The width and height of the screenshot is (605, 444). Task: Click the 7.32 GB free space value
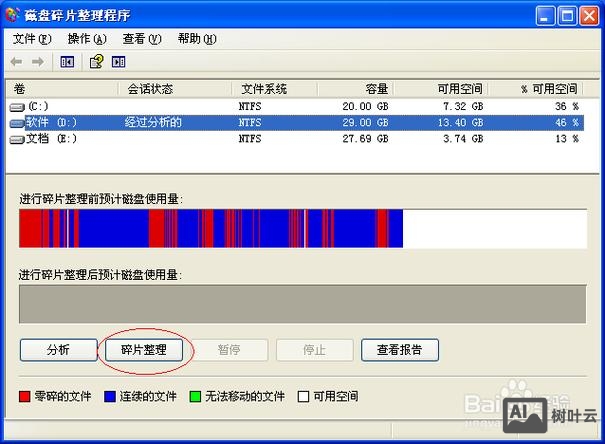(463, 106)
